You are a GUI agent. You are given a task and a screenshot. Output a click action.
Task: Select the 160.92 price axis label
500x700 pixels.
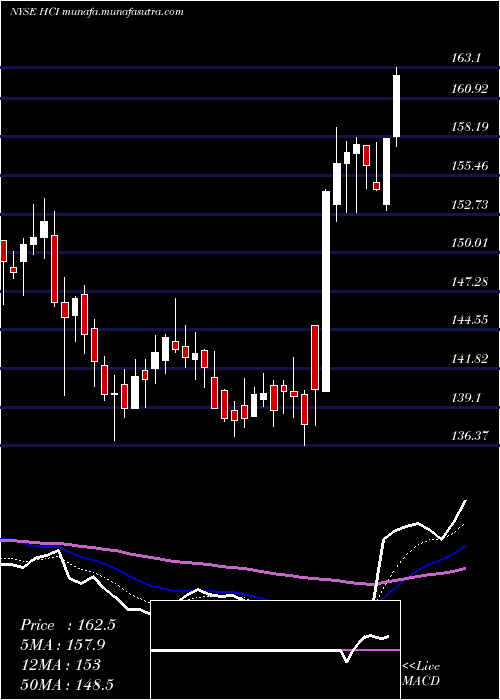point(469,89)
